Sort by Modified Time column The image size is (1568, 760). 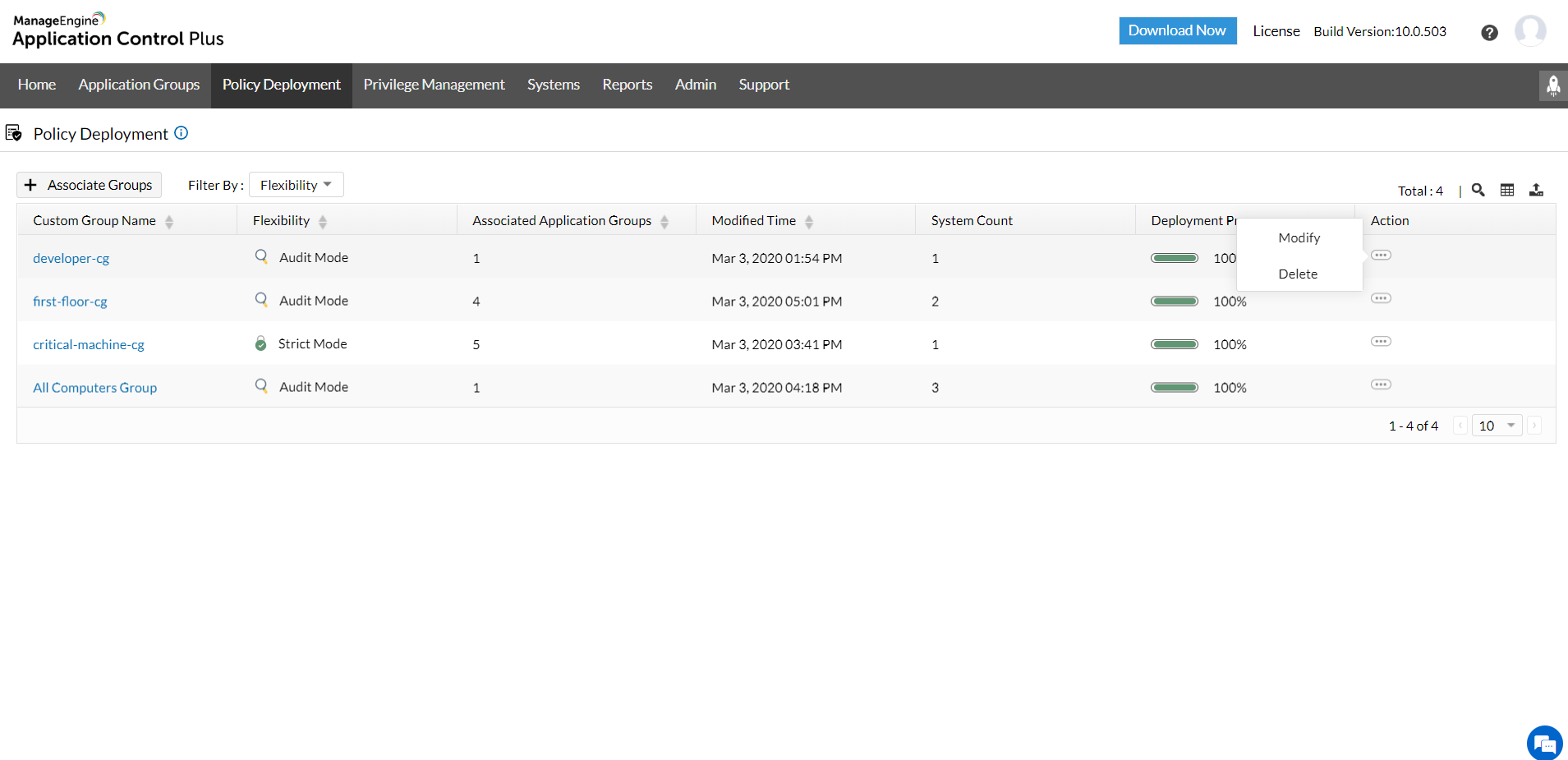[809, 221]
